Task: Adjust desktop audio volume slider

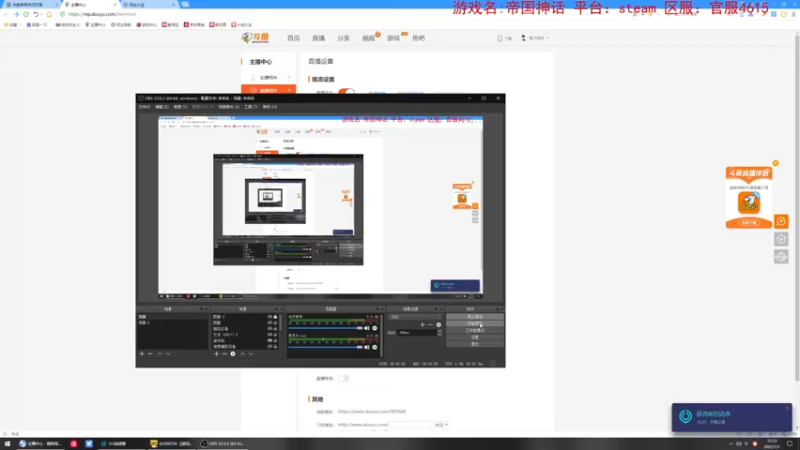Action: point(326,328)
